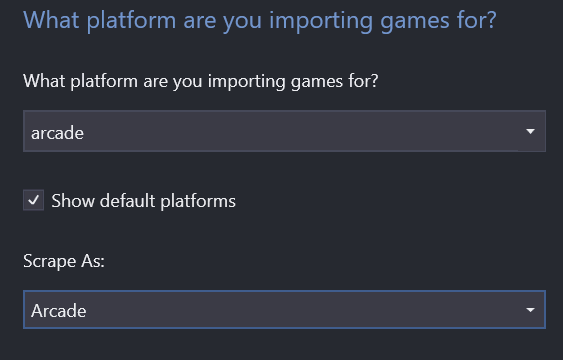Toggle the Show default platforms checkbox
This screenshot has height=360, width=563.
[33, 200]
